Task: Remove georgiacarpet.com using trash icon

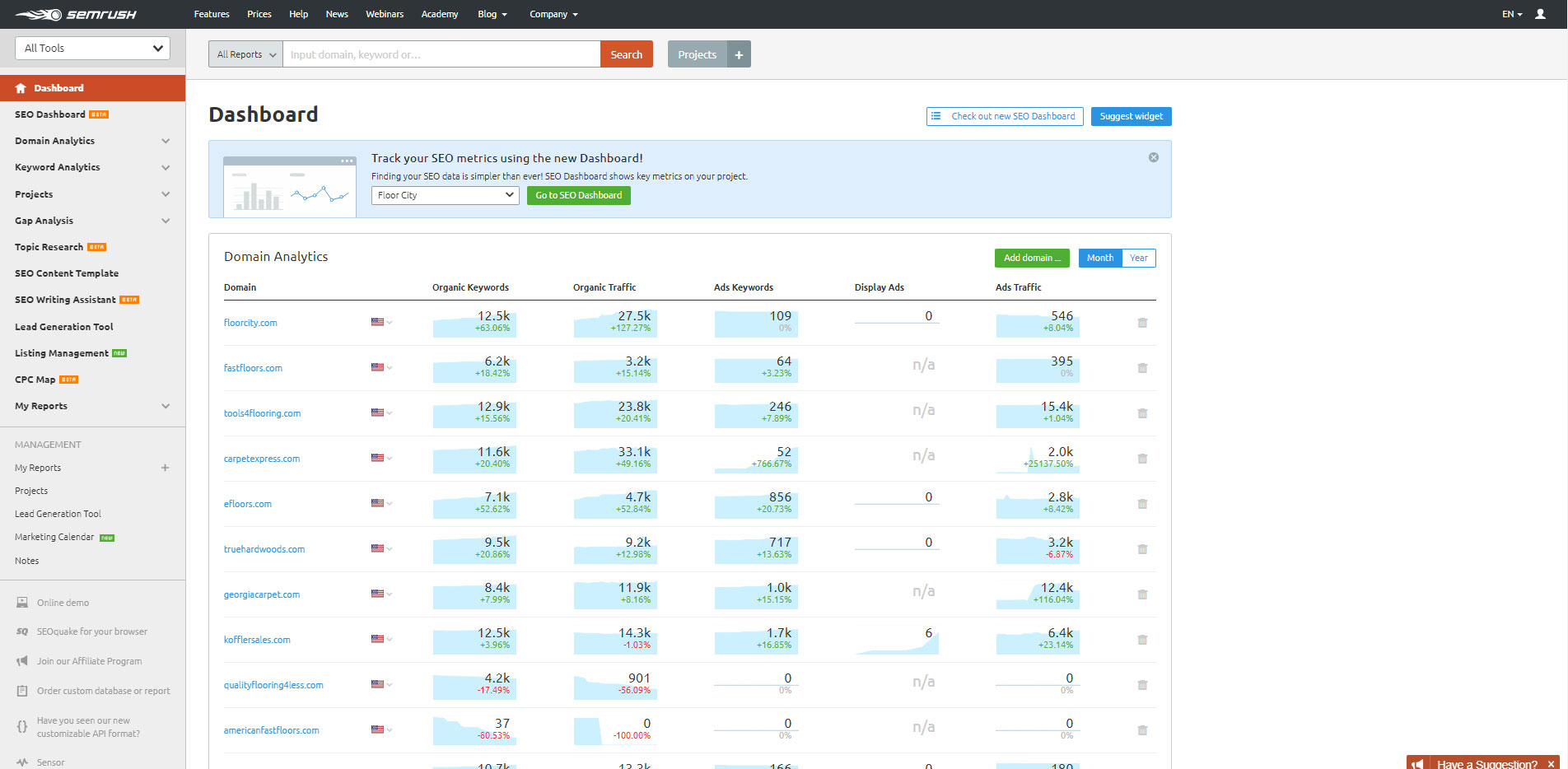Action: [x=1142, y=594]
